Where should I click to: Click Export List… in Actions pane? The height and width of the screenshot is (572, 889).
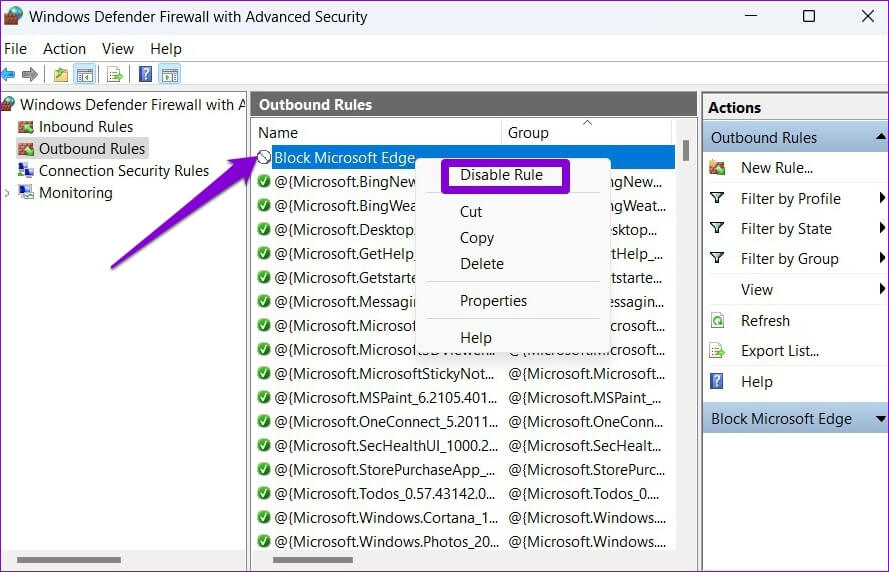(779, 351)
